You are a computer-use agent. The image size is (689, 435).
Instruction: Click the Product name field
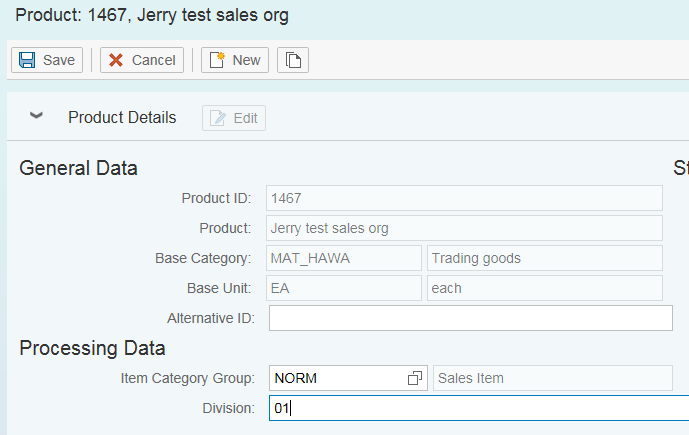[x=464, y=228]
